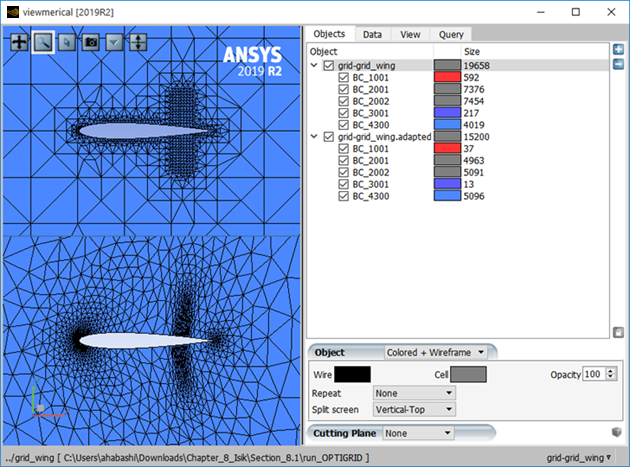The image size is (630, 467).
Task: Open grid-grid_wing selector in status bar
Action: 579,458
